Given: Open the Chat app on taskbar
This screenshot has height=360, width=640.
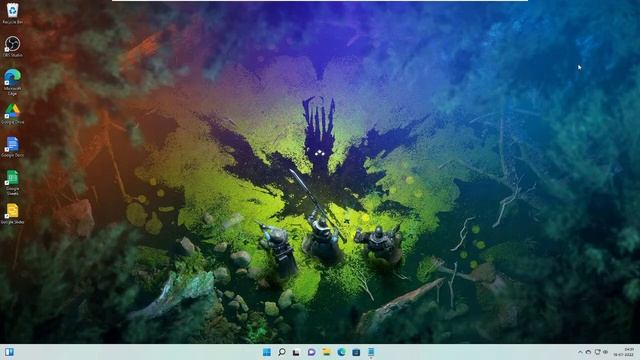Looking at the screenshot, I should (311, 352).
